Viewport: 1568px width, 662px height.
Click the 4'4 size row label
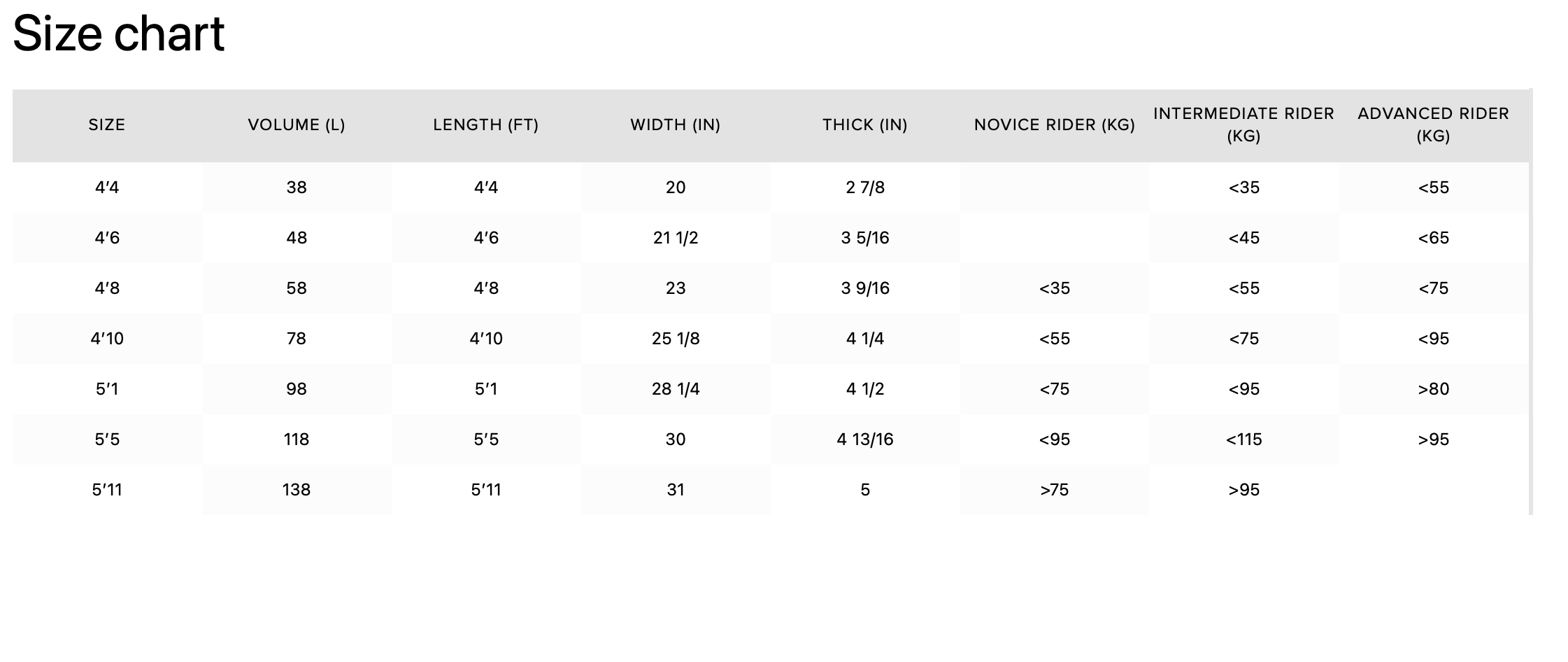(107, 188)
